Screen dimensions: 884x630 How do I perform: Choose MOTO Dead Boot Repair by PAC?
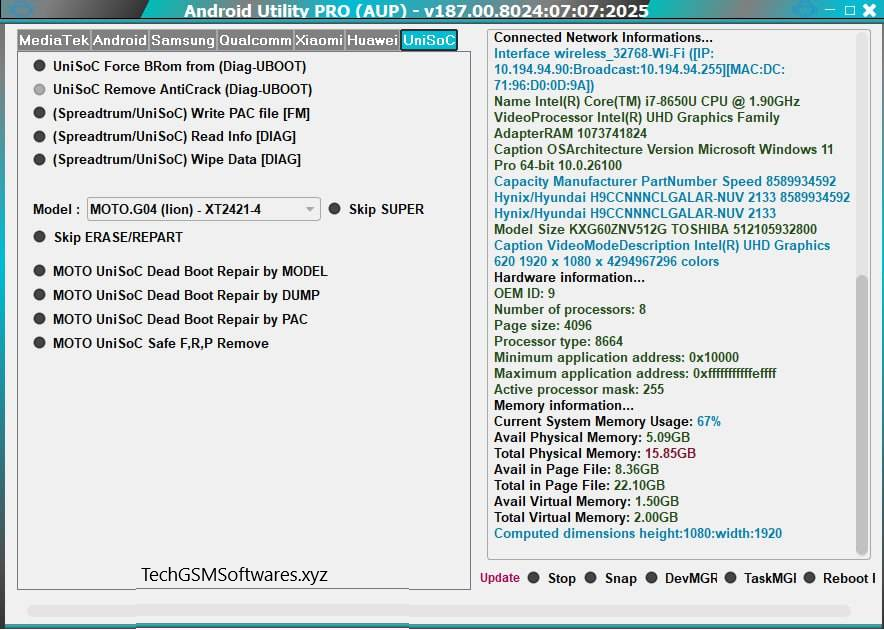171,319
